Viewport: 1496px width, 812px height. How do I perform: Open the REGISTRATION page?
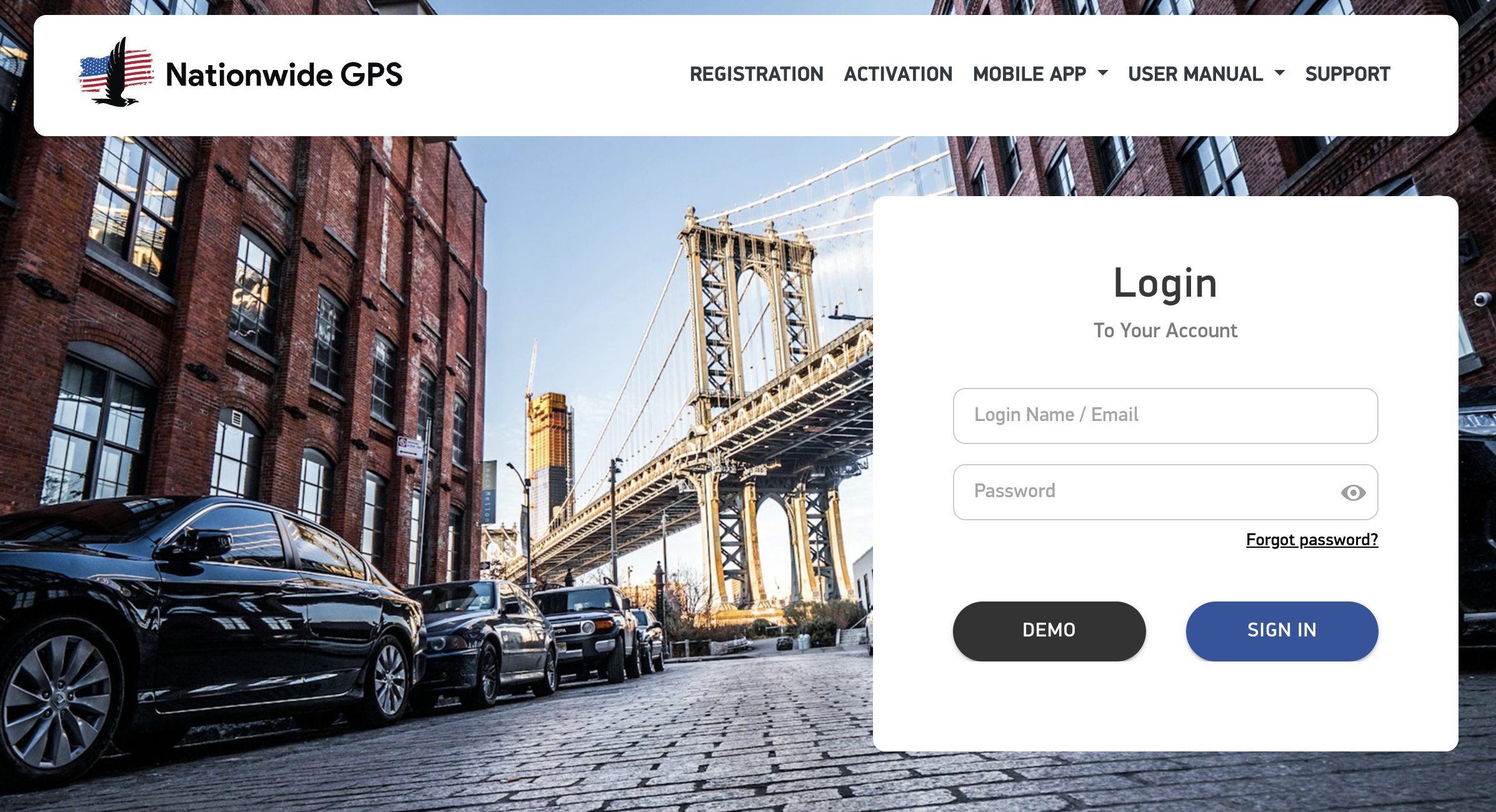click(756, 74)
